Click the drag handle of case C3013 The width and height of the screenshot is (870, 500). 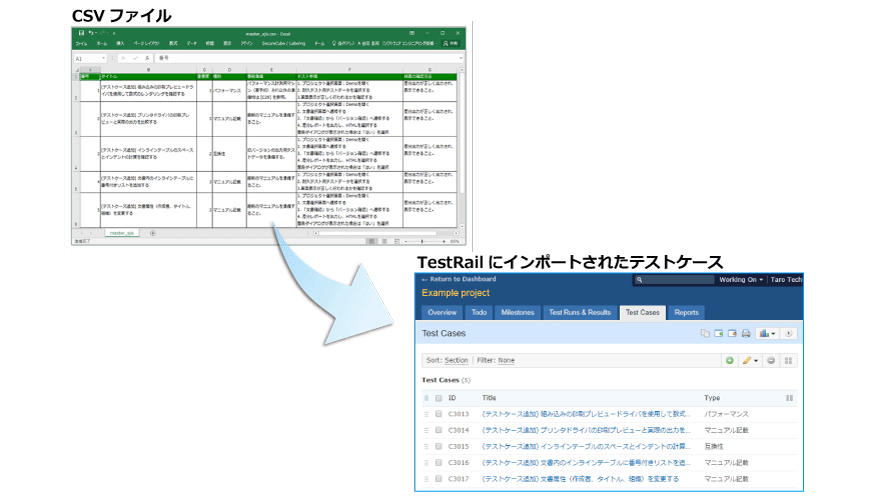(x=426, y=414)
